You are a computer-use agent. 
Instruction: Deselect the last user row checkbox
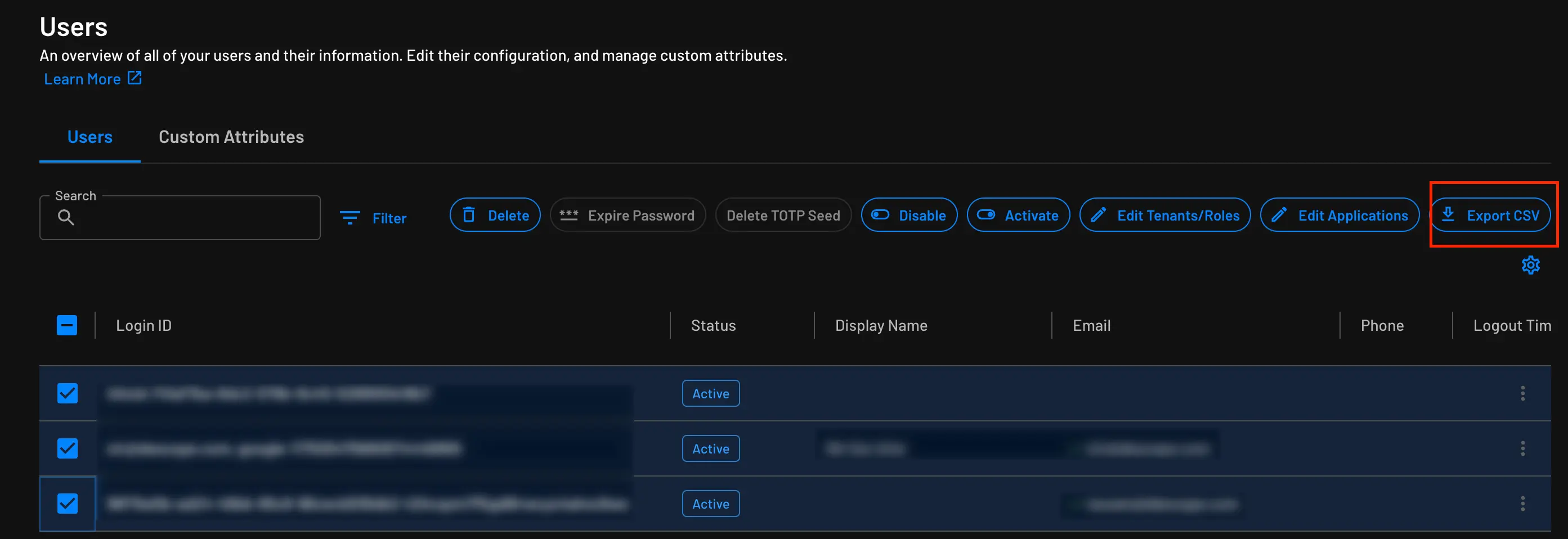pos(68,503)
